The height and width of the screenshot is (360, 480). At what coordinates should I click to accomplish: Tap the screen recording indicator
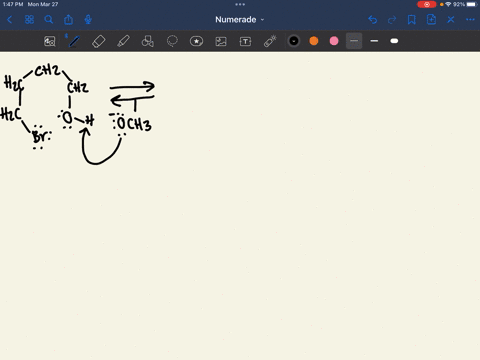pyautogui.click(x=427, y=4)
